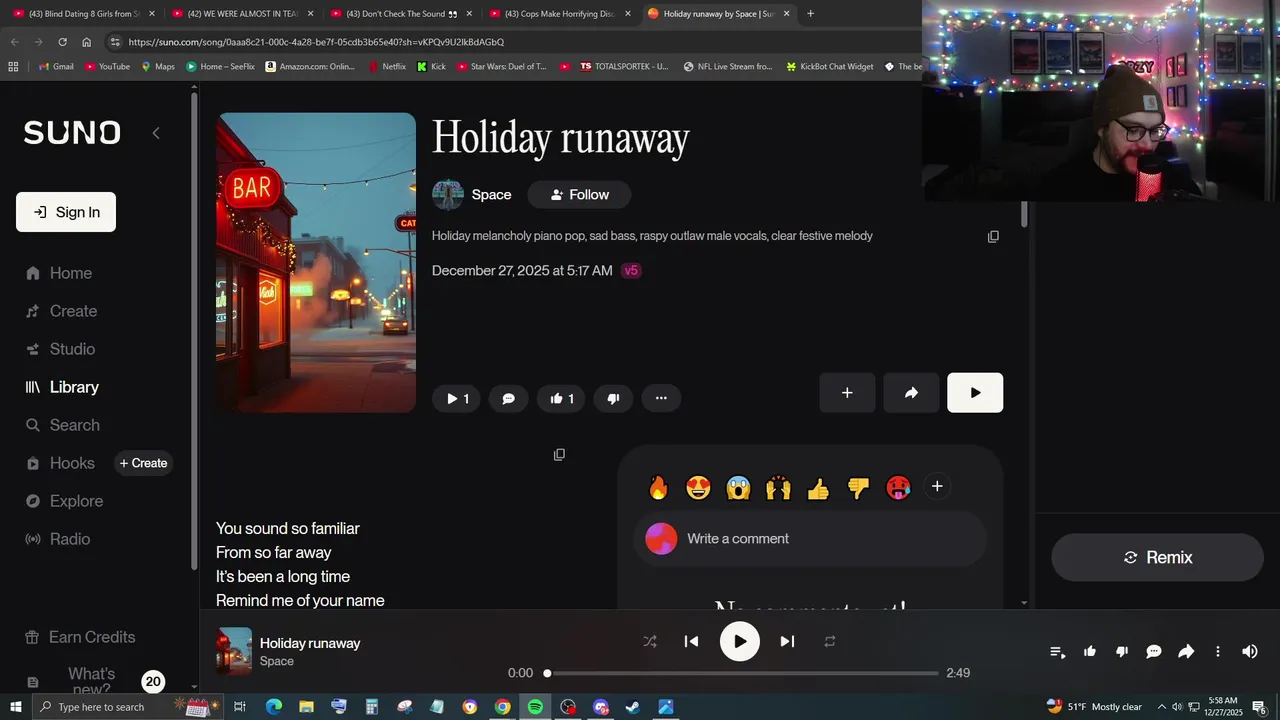Like the song with thumbs up under cover
The width and height of the screenshot is (1280, 720).
coord(561,398)
